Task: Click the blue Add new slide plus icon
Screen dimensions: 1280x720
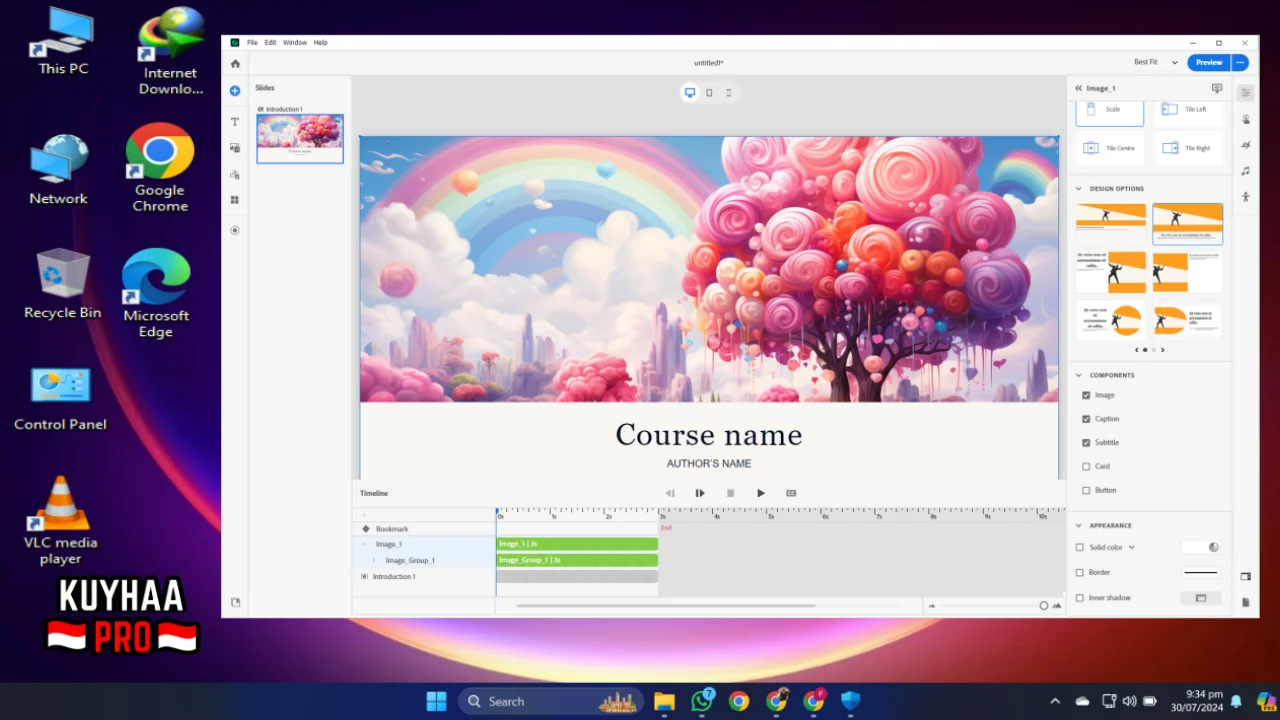Action: [235, 91]
